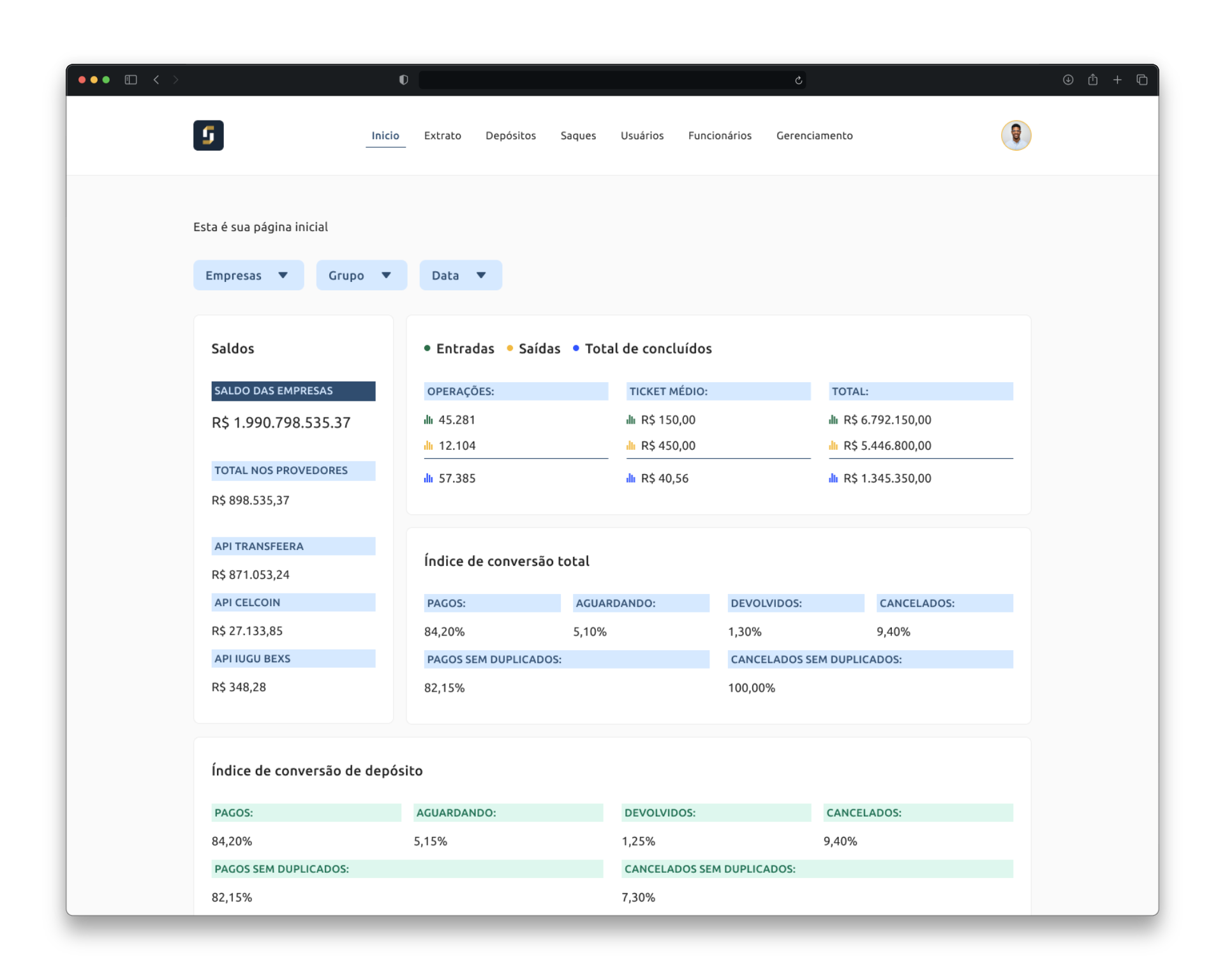The width and height of the screenshot is (1225, 980).
Task: Select the 5,15% deposit aguardando value
Action: point(430,841)
